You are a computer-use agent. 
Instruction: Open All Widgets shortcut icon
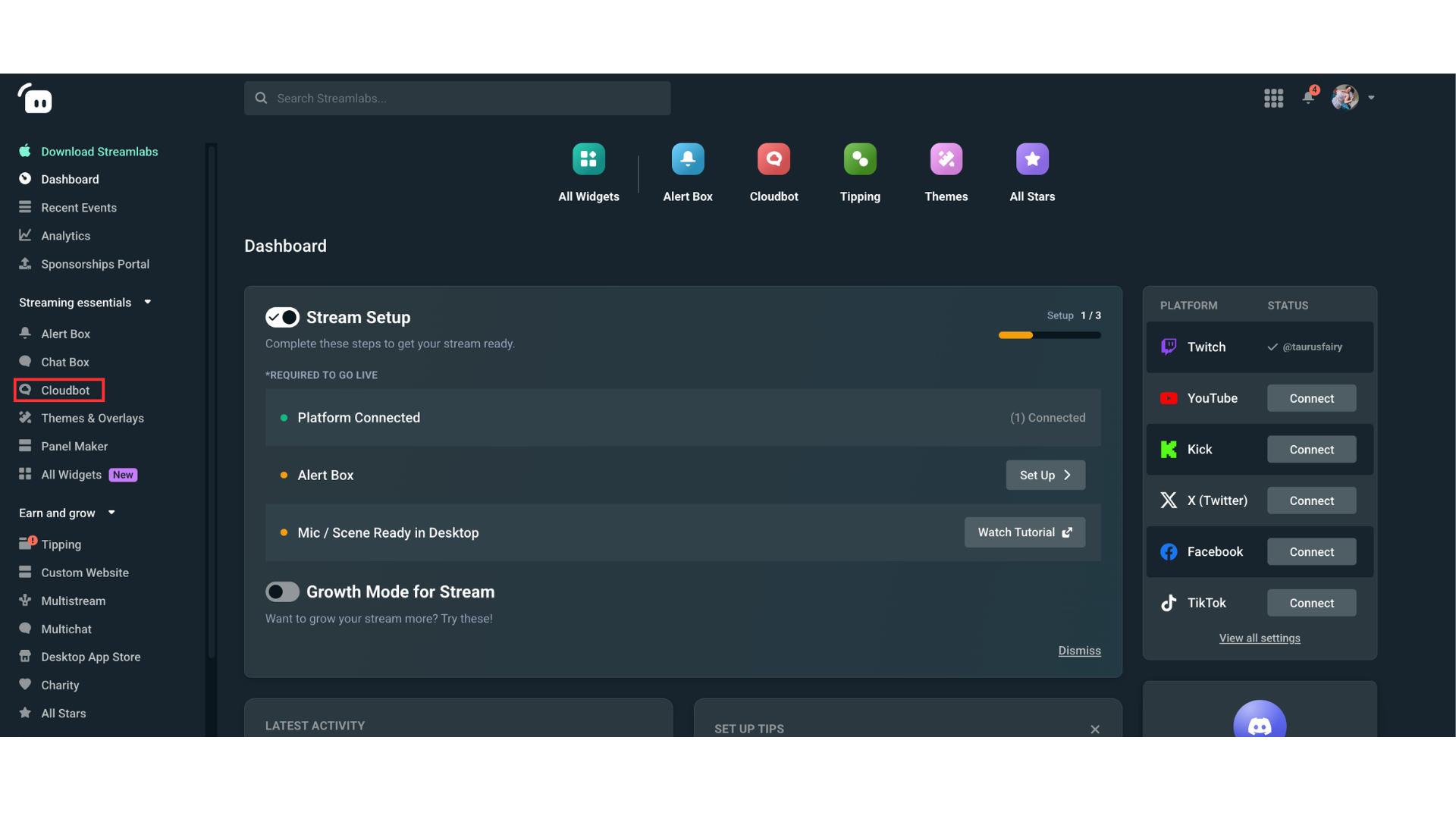tap(588, 159)
